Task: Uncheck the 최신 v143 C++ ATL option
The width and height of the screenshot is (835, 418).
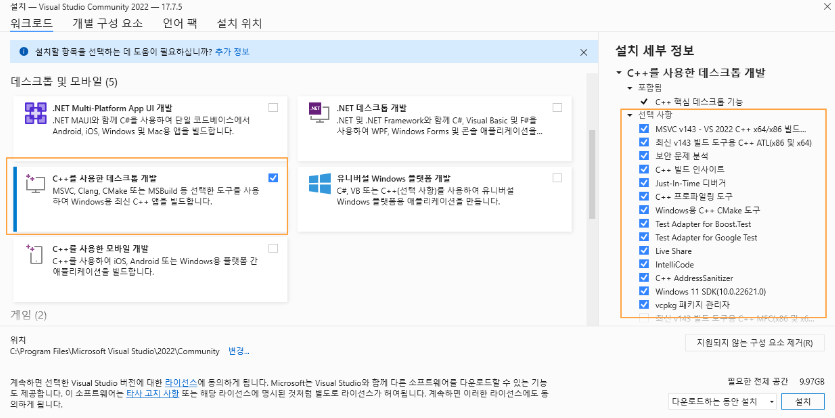Action: pyautogui.click(x=644, y=142)
